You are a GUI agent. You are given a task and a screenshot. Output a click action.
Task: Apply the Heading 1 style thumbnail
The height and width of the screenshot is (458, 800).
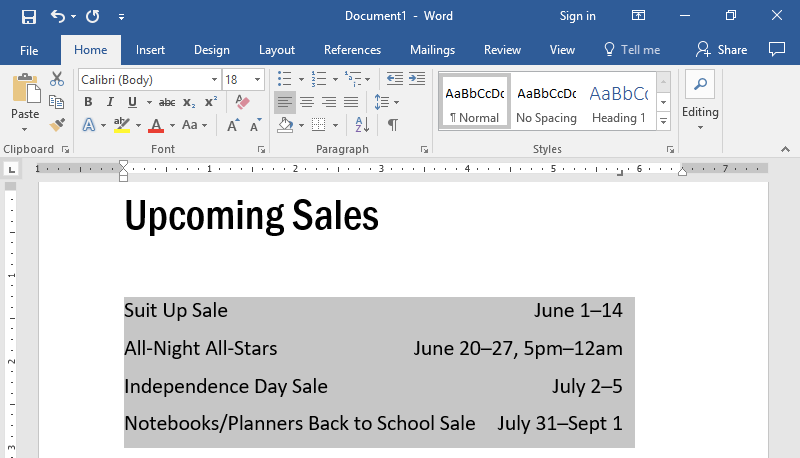tap(617, 102)
